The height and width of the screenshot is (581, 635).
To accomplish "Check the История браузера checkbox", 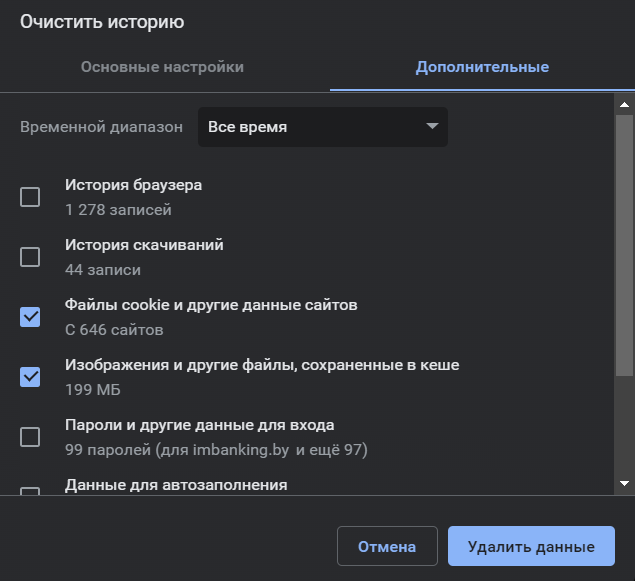I will click(30, 197).
